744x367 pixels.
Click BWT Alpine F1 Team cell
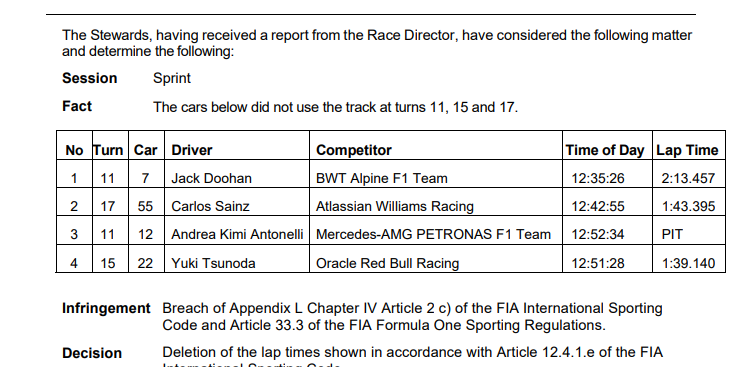[381, 179]
